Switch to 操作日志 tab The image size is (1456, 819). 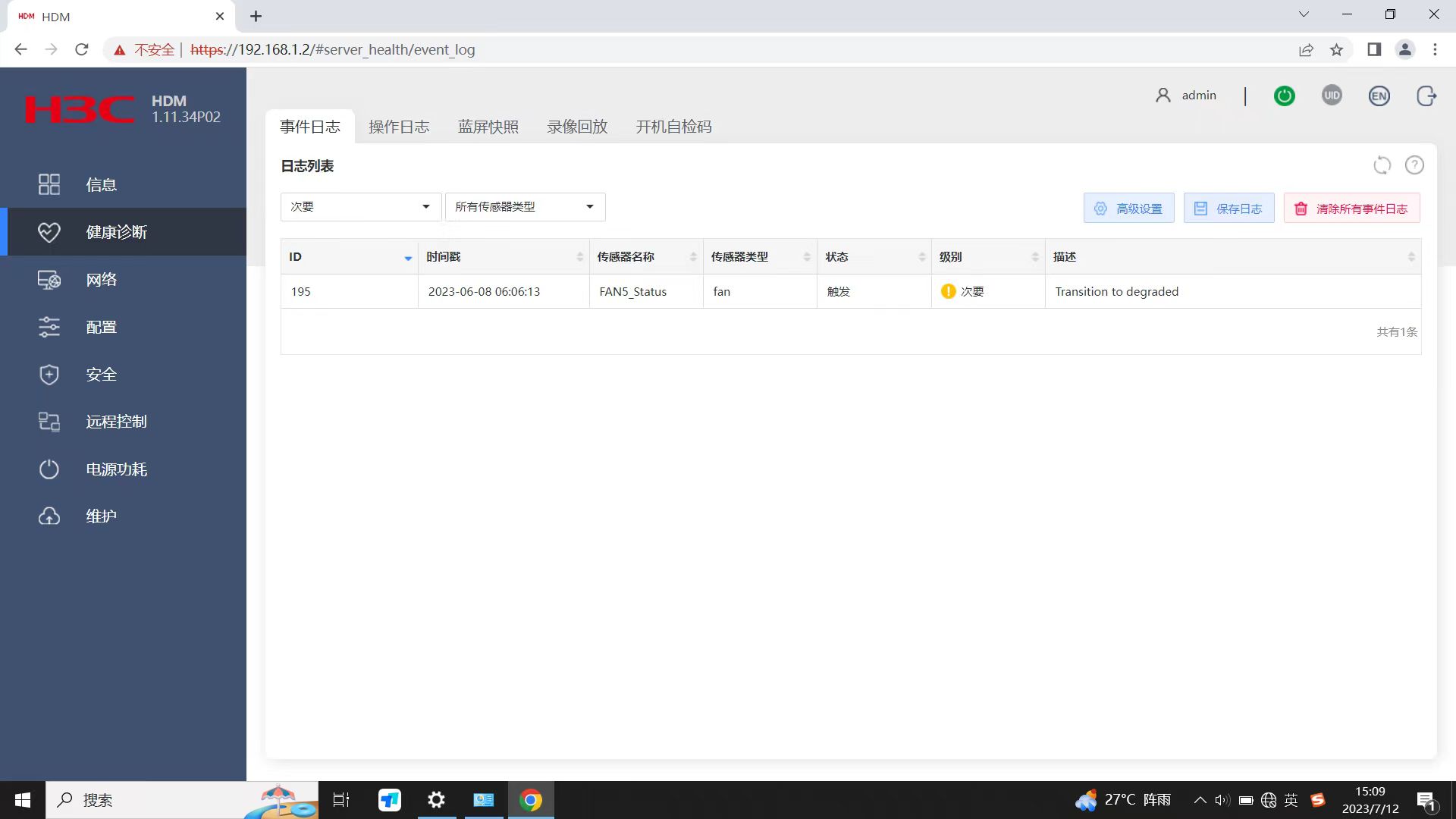pyautogui.click(x=399, y=127)
